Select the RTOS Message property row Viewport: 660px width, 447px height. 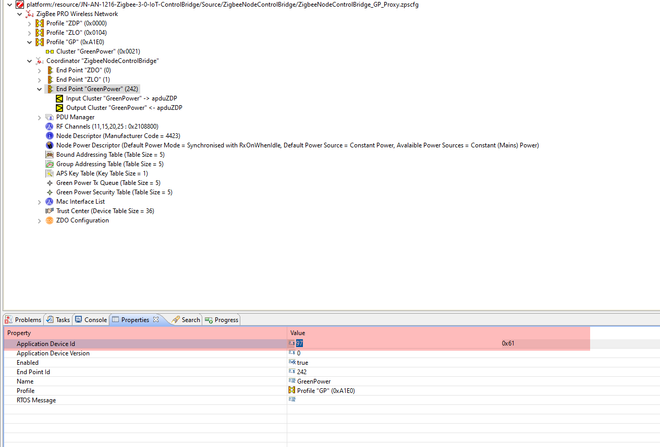(332, 400)
